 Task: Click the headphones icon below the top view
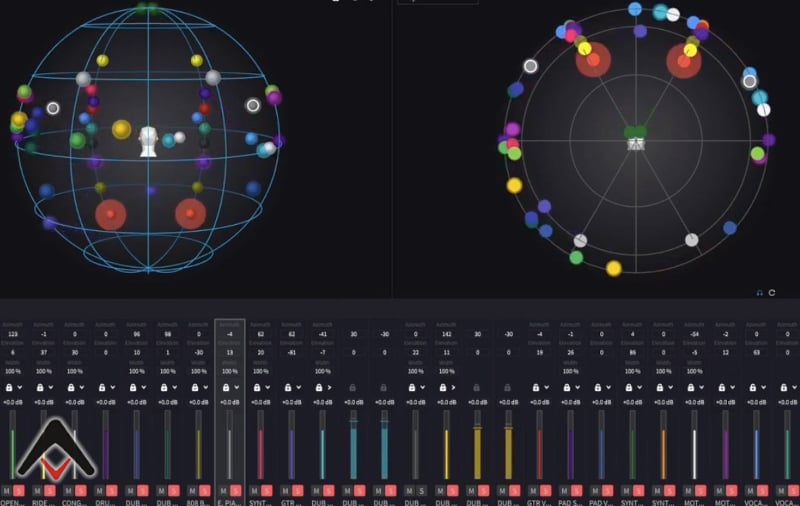click(760, 292)
